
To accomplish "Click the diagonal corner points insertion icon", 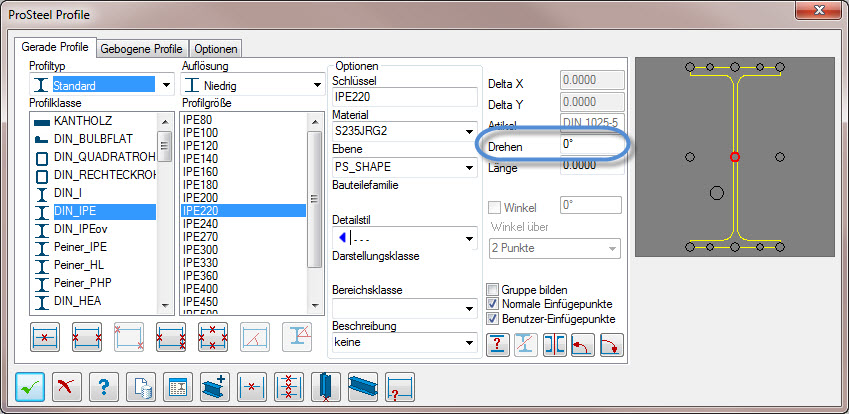I will [129, 337].
